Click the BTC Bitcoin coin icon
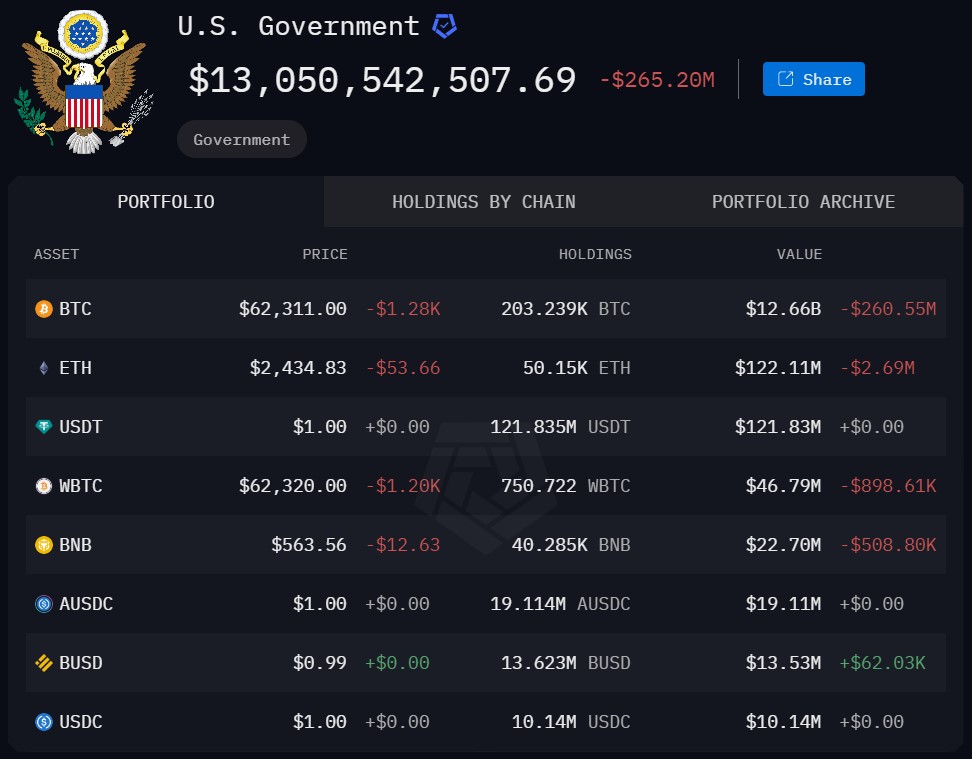The height and width of the screenshot is (759, 972). click(43, 309)
